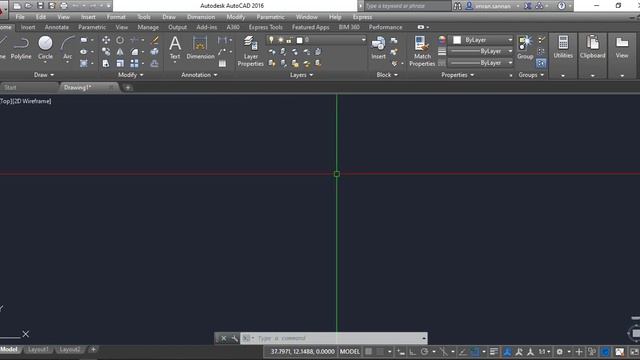The width and height of the screenshot is (640, 360).
Task: Expand the Properties panel
Action: click(x=458, y=75)
